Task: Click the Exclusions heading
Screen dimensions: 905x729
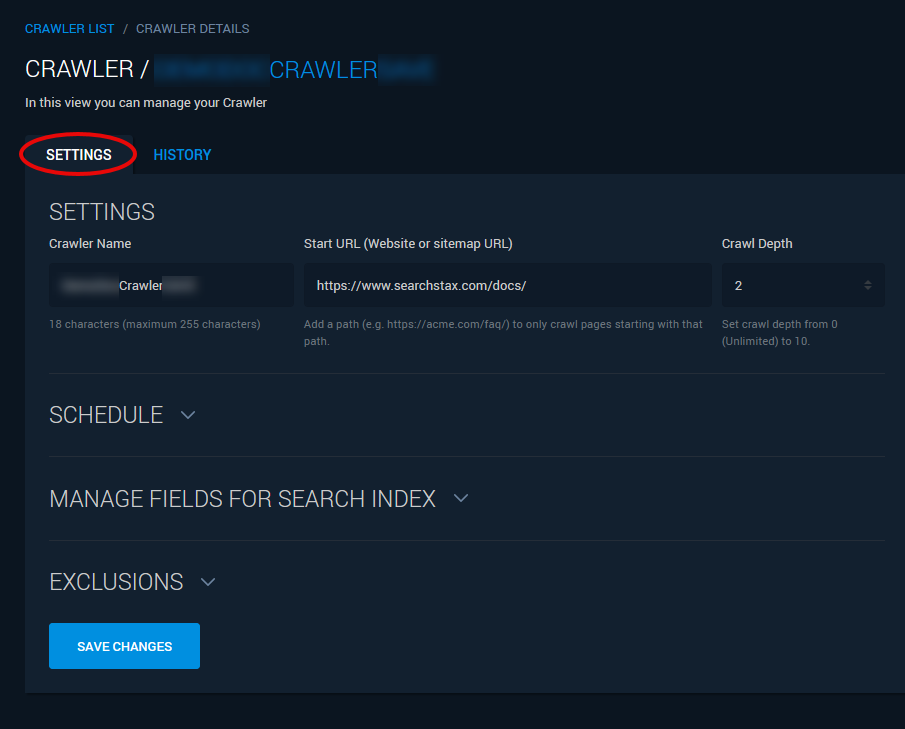Action: (116, 582)
